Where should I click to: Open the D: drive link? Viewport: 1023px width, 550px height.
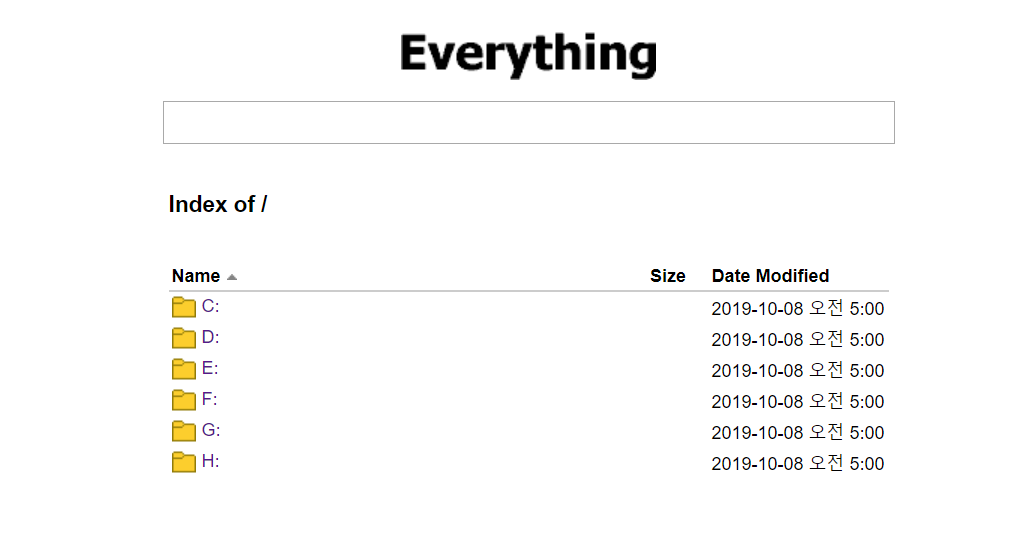210,337
